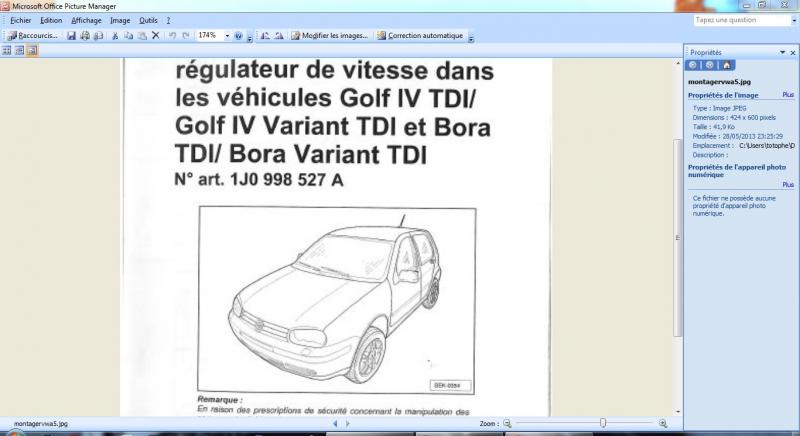Open the Edition menu

coord(51,20)
